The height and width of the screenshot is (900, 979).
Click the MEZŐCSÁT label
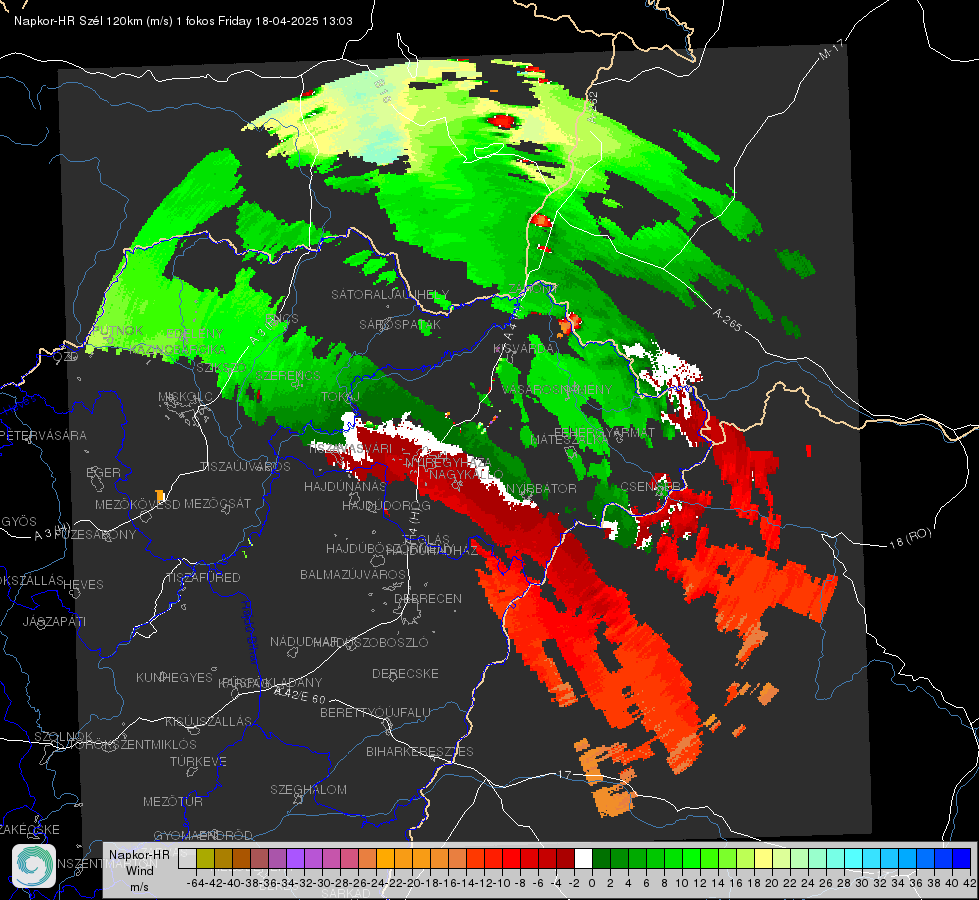pyautogui.click(x=217, y=503)
